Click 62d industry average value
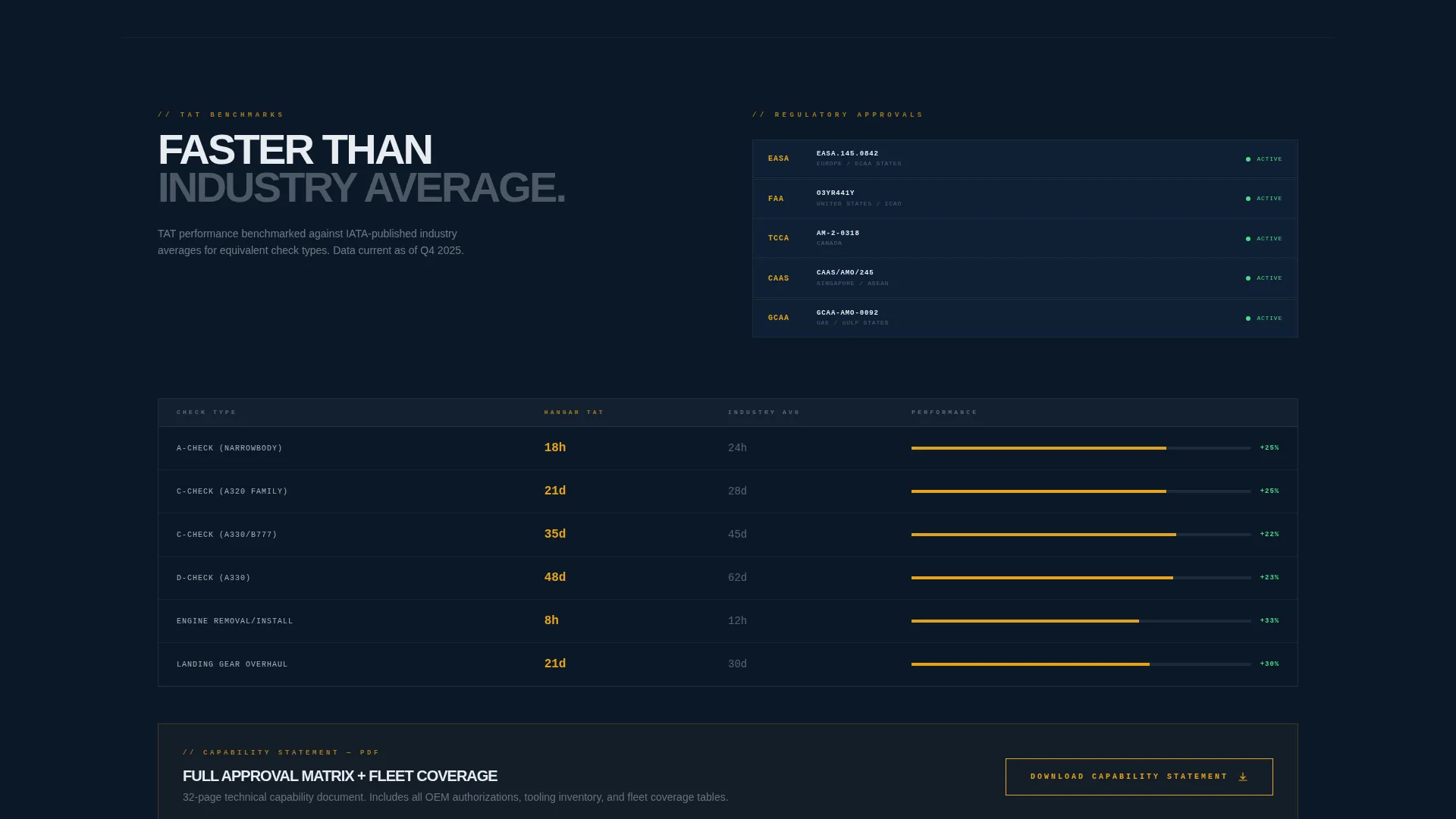 (737, 578)
